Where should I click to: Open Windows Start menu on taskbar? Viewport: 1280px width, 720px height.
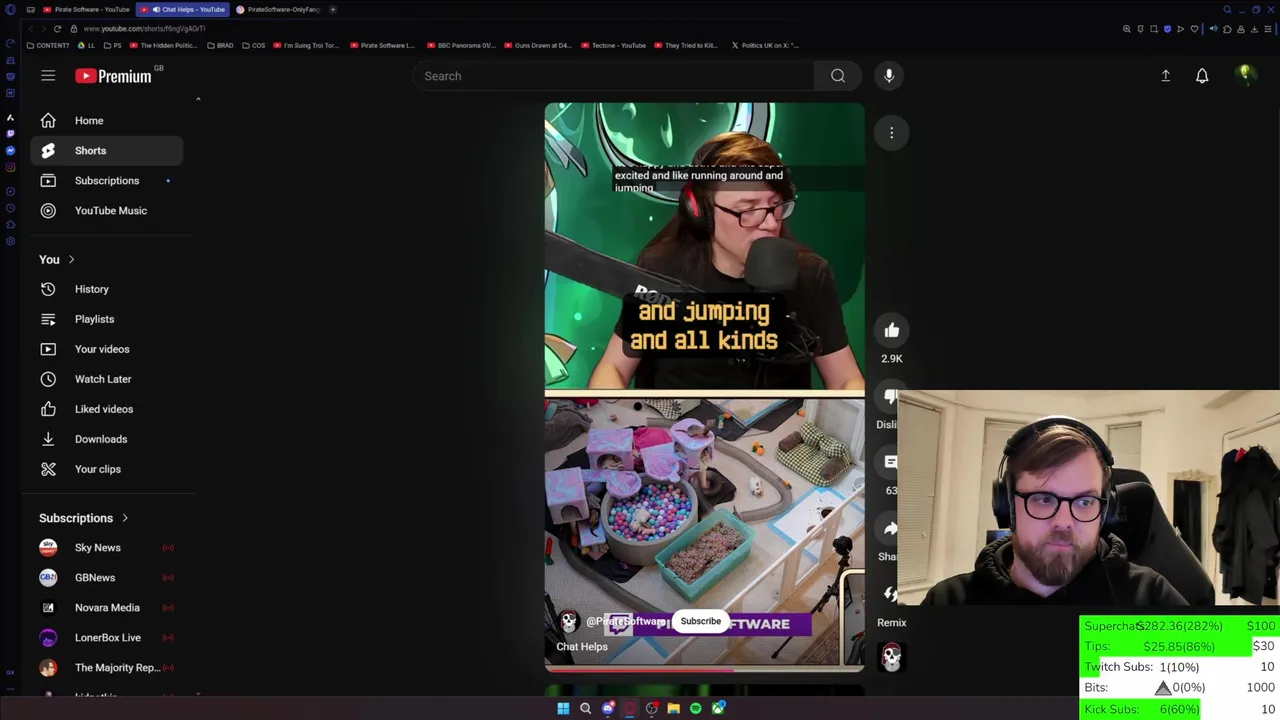tap(563, 708)
